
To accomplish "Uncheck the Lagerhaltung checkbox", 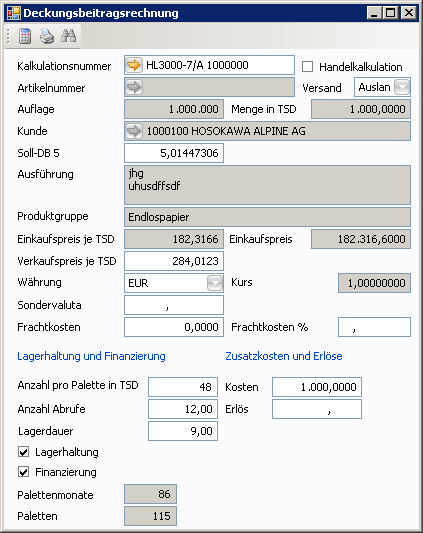I will 23,452.
